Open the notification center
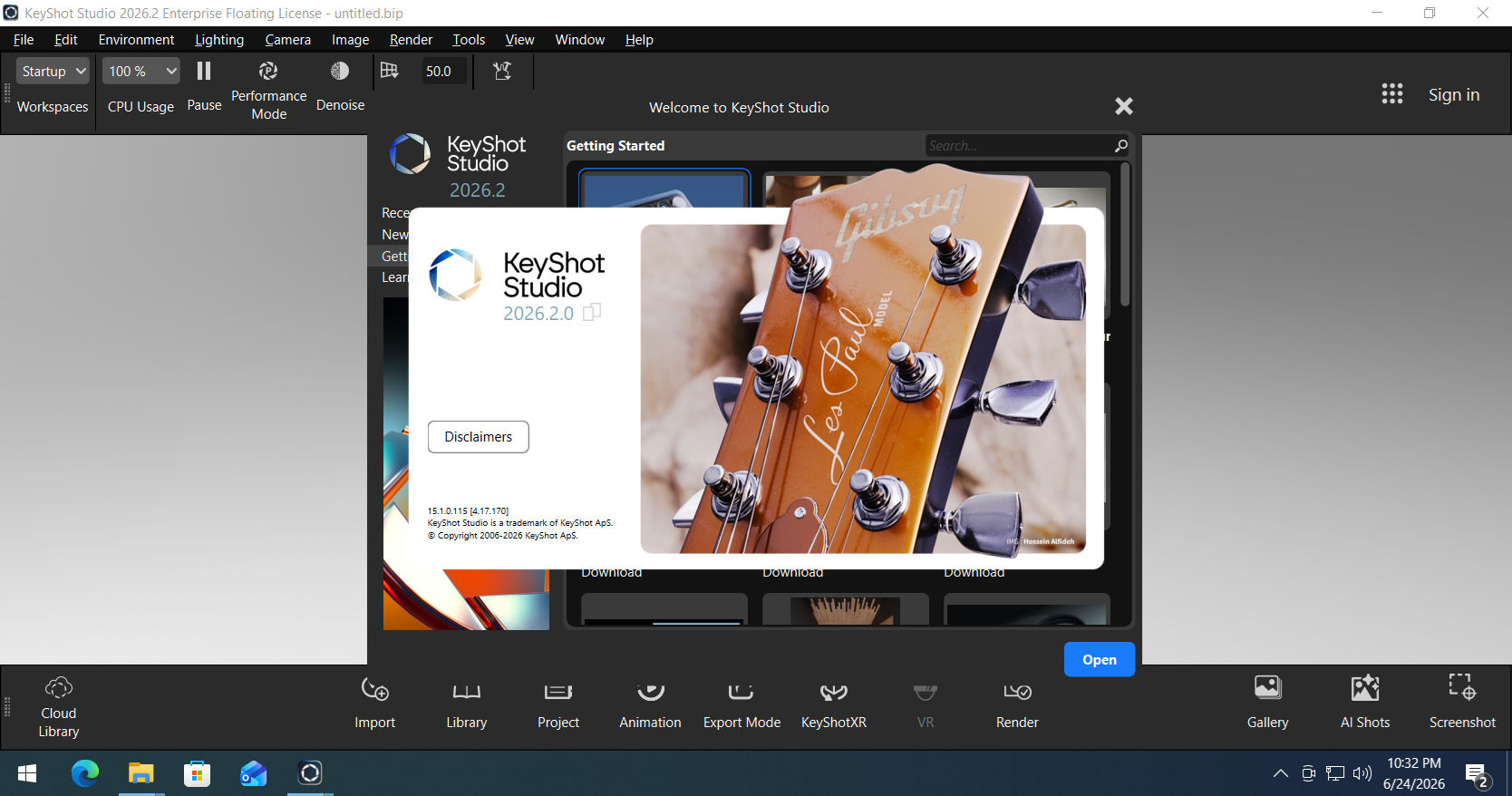Image resolution: width=1512 pixels, height=796 pixels. point(1478,776)
